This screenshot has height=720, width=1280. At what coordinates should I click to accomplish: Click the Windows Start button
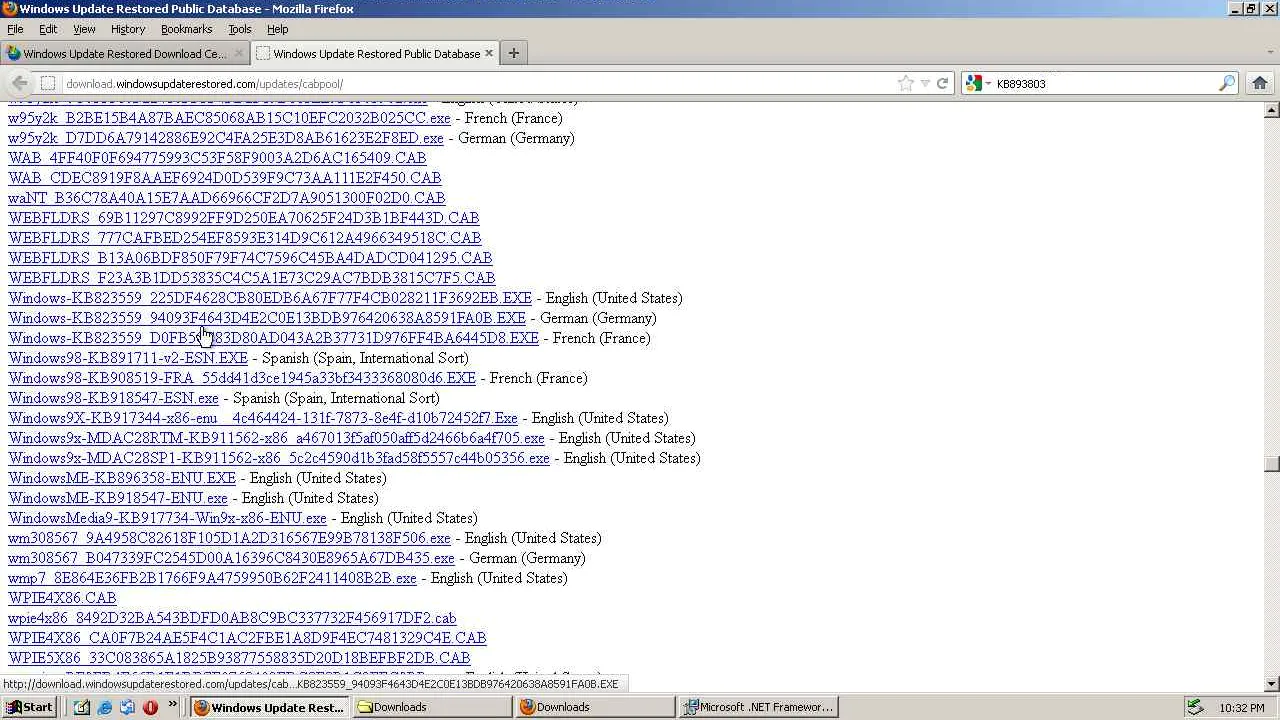click(31, 707)
